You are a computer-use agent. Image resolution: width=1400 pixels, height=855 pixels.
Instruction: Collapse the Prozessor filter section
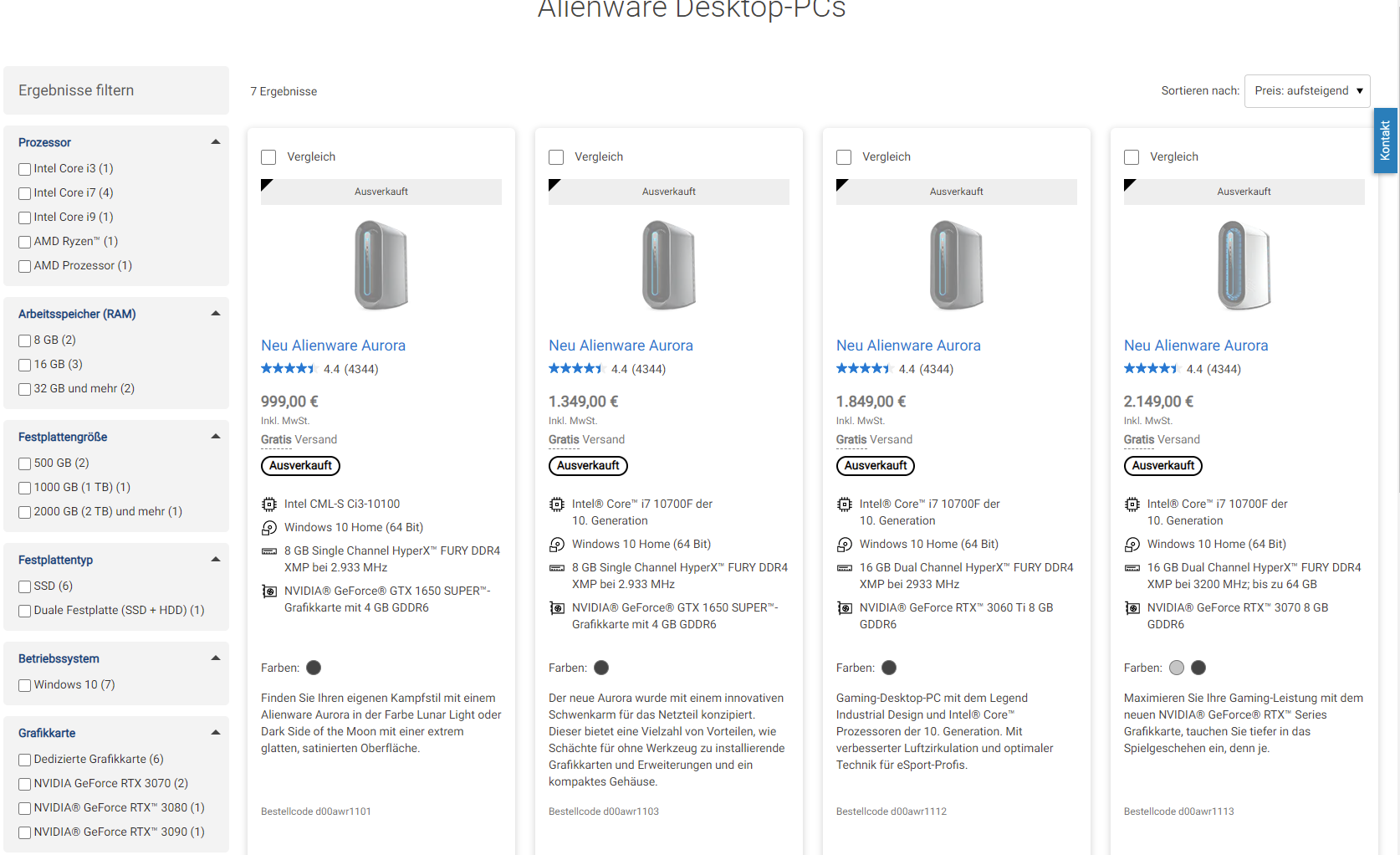216,142
